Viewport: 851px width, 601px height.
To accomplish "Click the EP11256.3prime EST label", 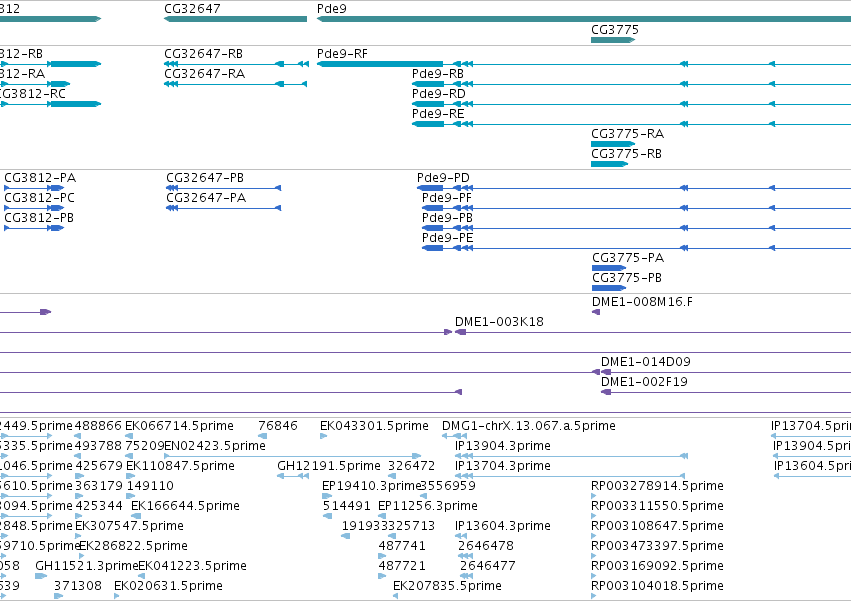I will 428,506.
